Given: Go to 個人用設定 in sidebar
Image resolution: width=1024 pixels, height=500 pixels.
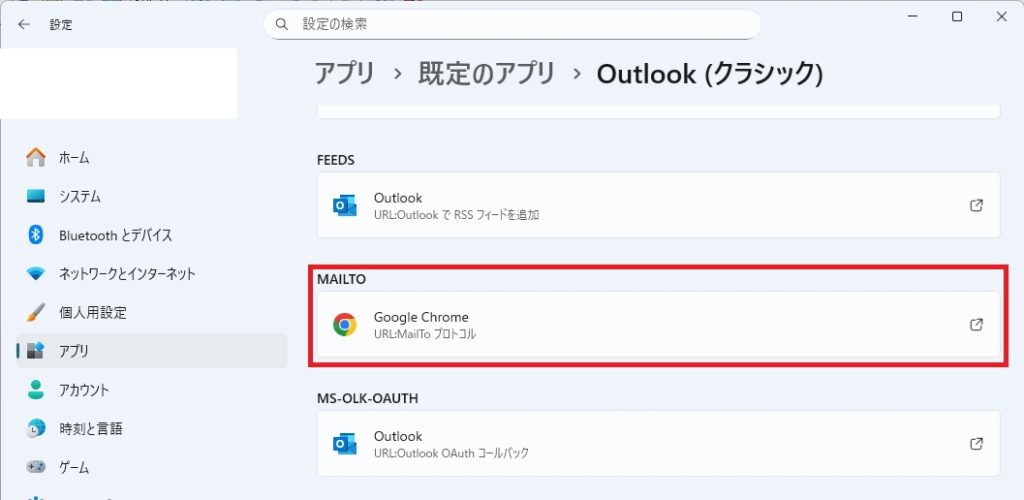Looking at the screenshot, I should click(93, 312).
